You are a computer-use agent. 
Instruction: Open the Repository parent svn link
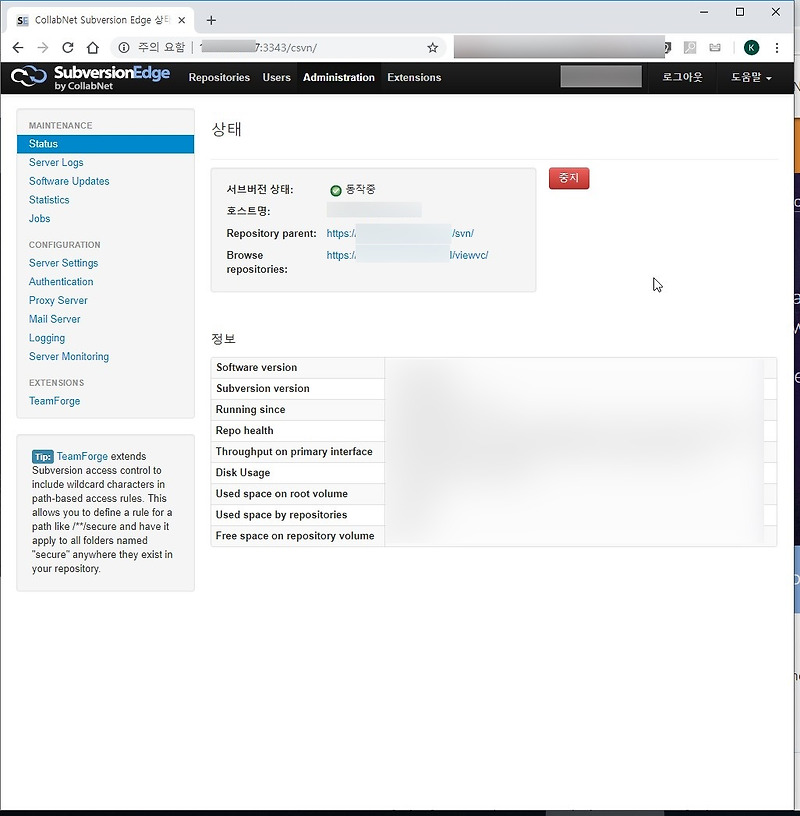[400, 233]
